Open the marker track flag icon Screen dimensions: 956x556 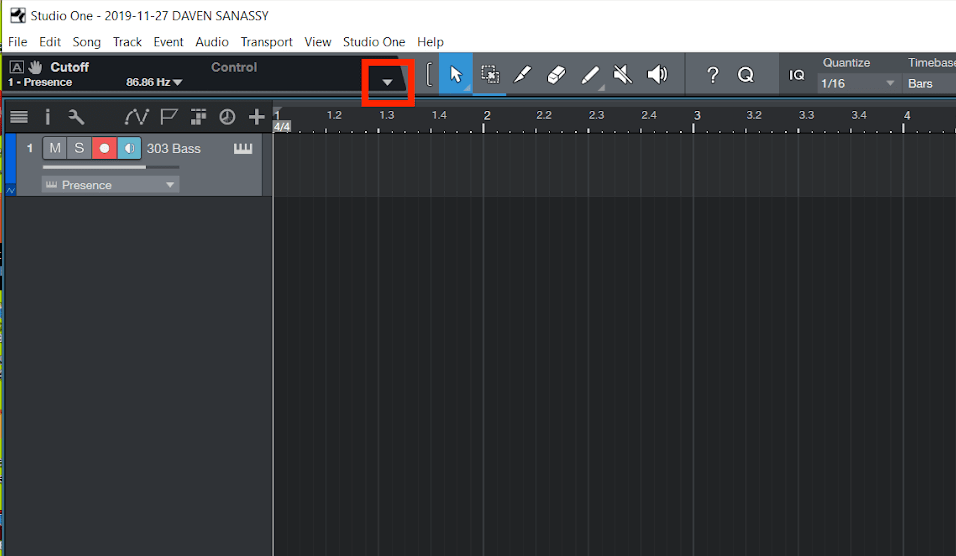pos(168,116)
